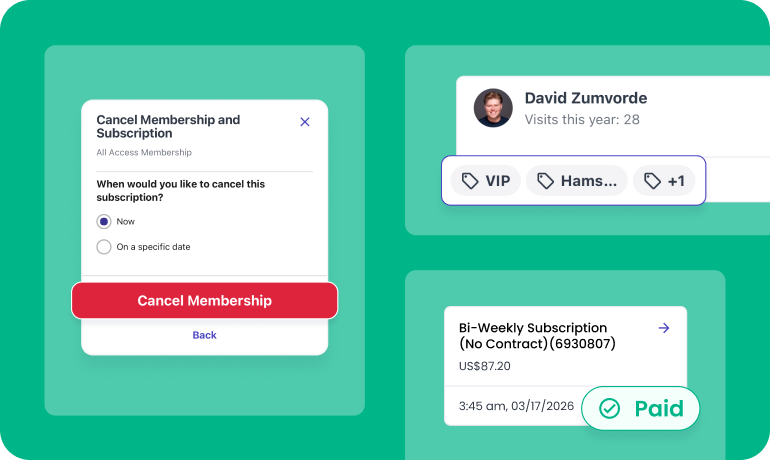770x460 pixels.
Task: Click the checkmark icon in the Paid badge
Action: 609,408
